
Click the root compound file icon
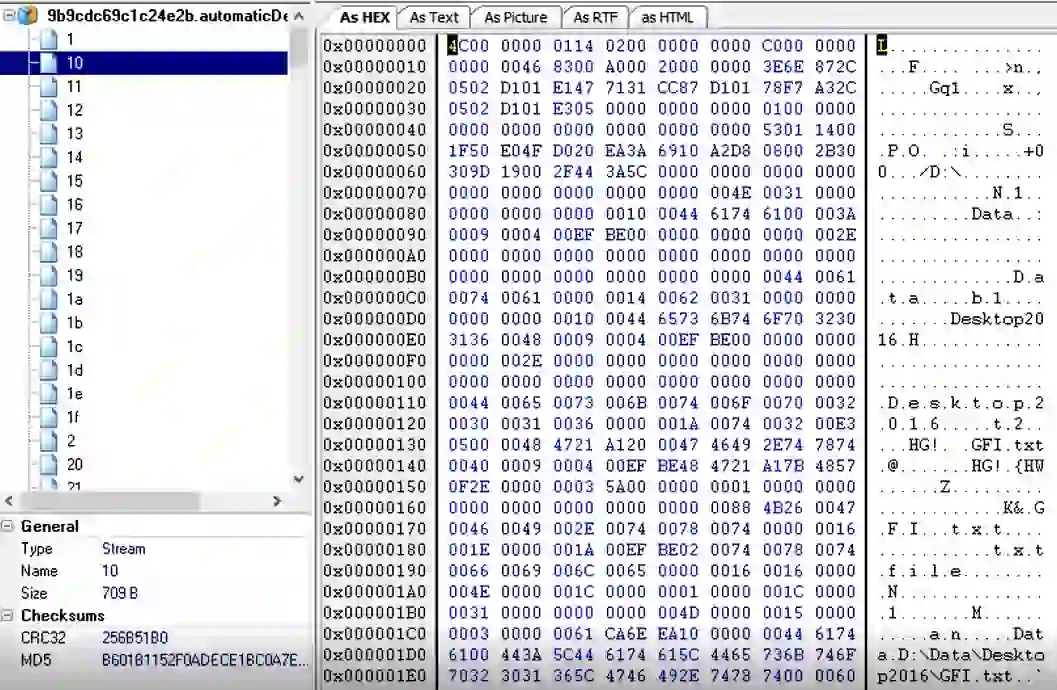tap(27, 16)
